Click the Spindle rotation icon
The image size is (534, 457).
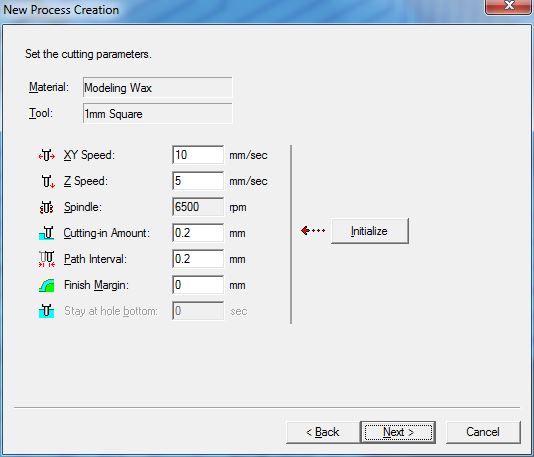coord(47,207)
